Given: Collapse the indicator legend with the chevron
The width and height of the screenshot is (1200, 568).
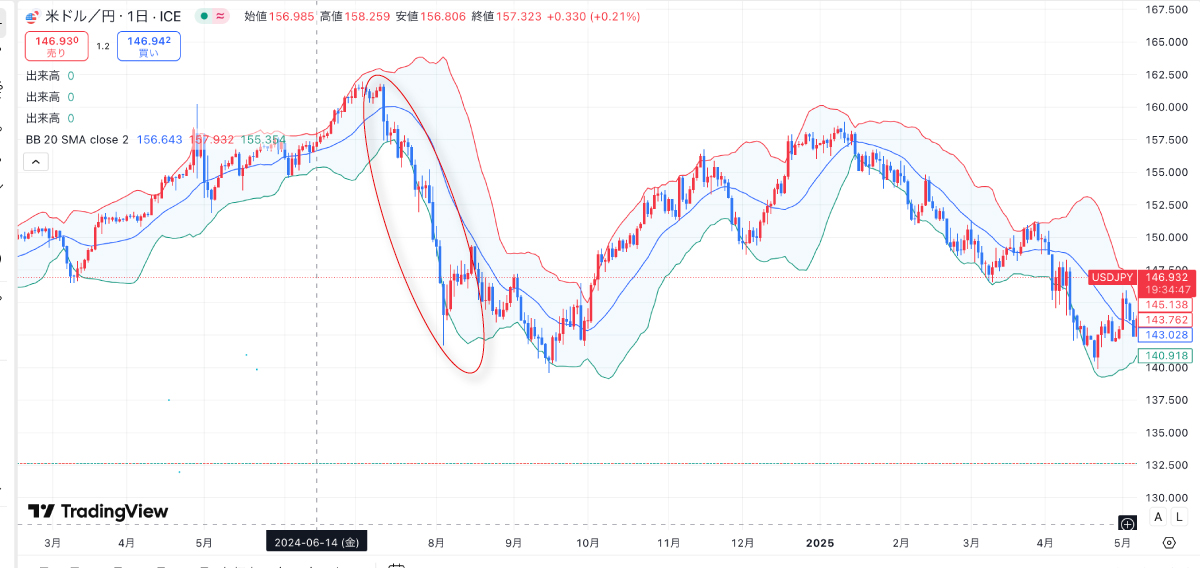Looking at the screenshot, I should point(35,160).
